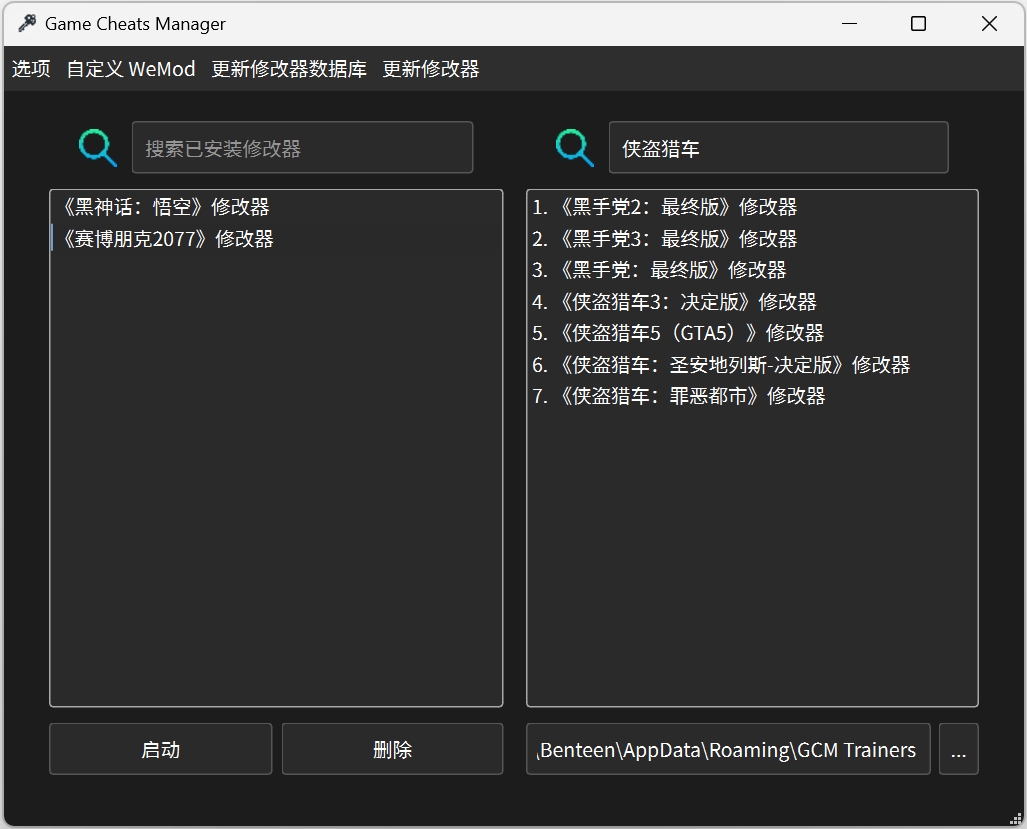Select result 4 《侠盗猎车3：决定版》修改器
Viewport: 1027px width, 829px height.
coord(753,301)
